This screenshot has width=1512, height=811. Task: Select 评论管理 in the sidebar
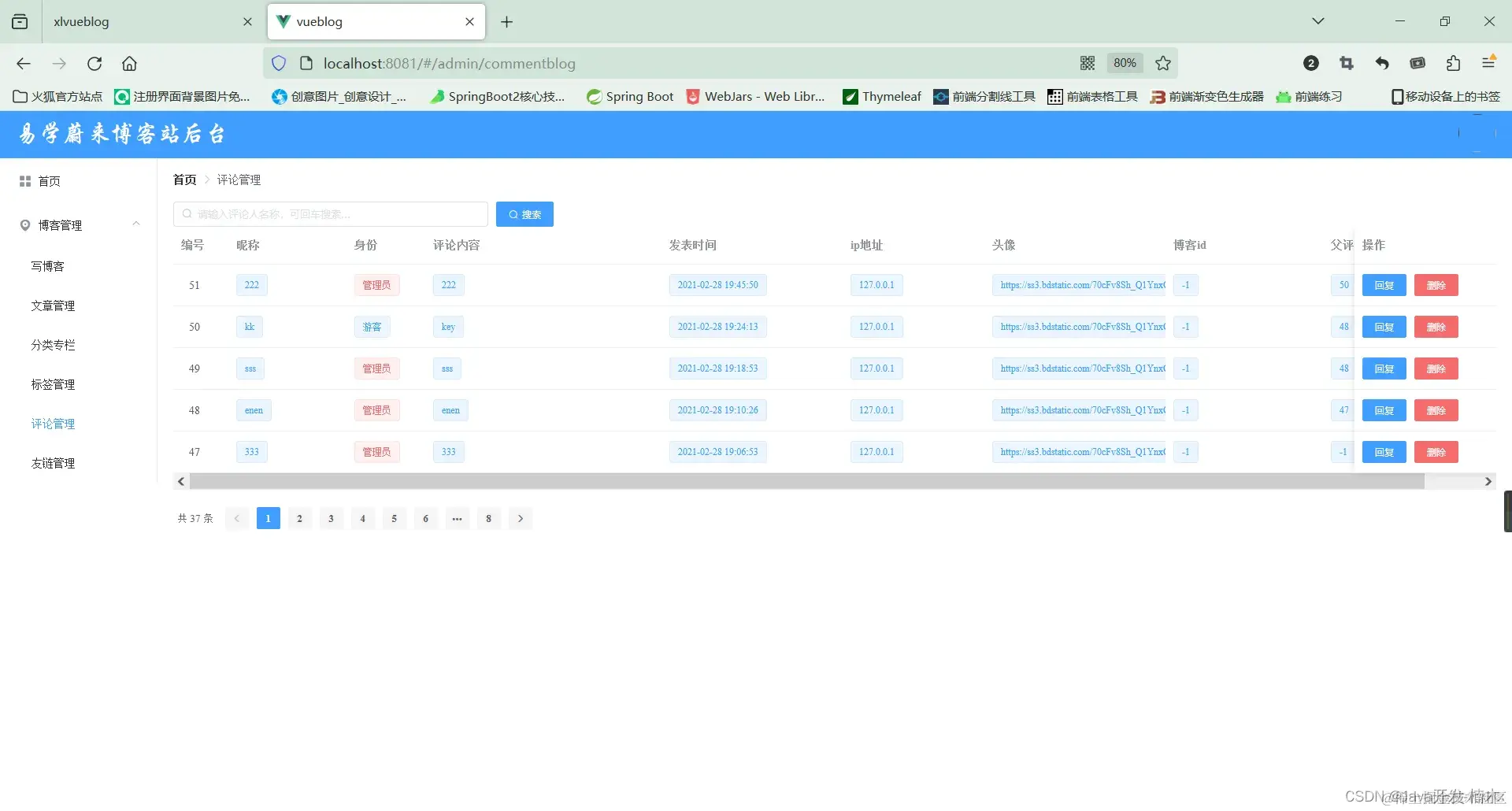tap(54, 424)
